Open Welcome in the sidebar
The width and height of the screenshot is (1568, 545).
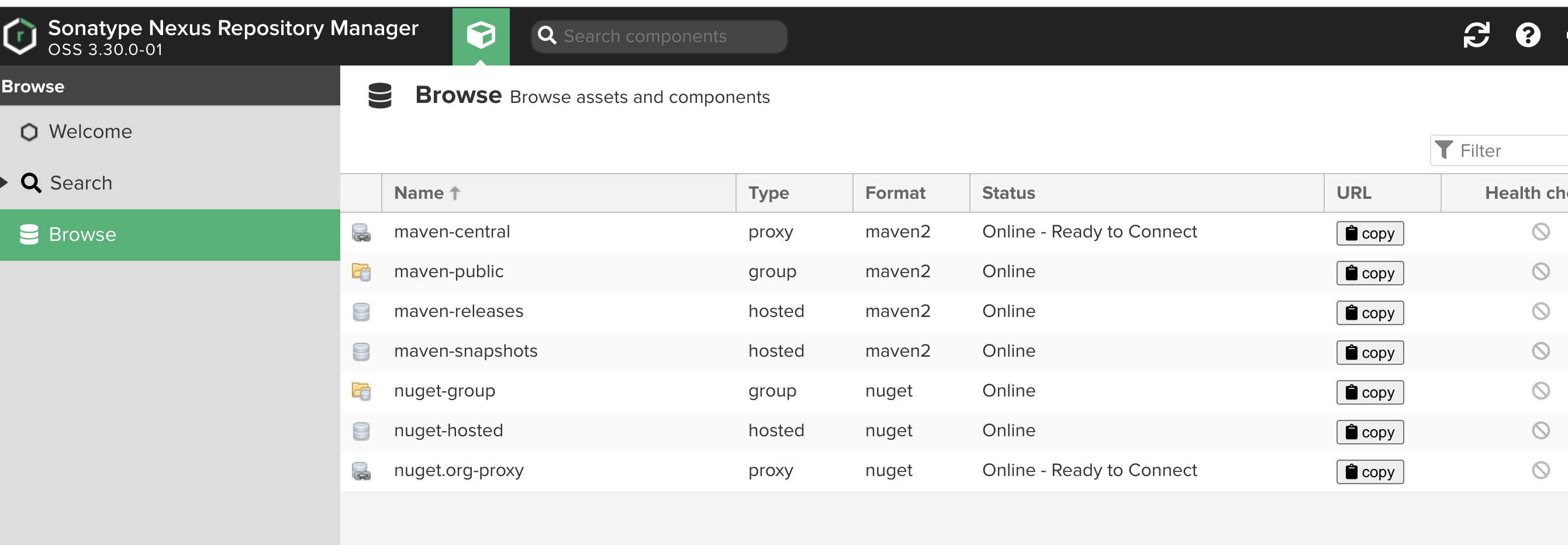pyautogui.click(x=170, y=132)
